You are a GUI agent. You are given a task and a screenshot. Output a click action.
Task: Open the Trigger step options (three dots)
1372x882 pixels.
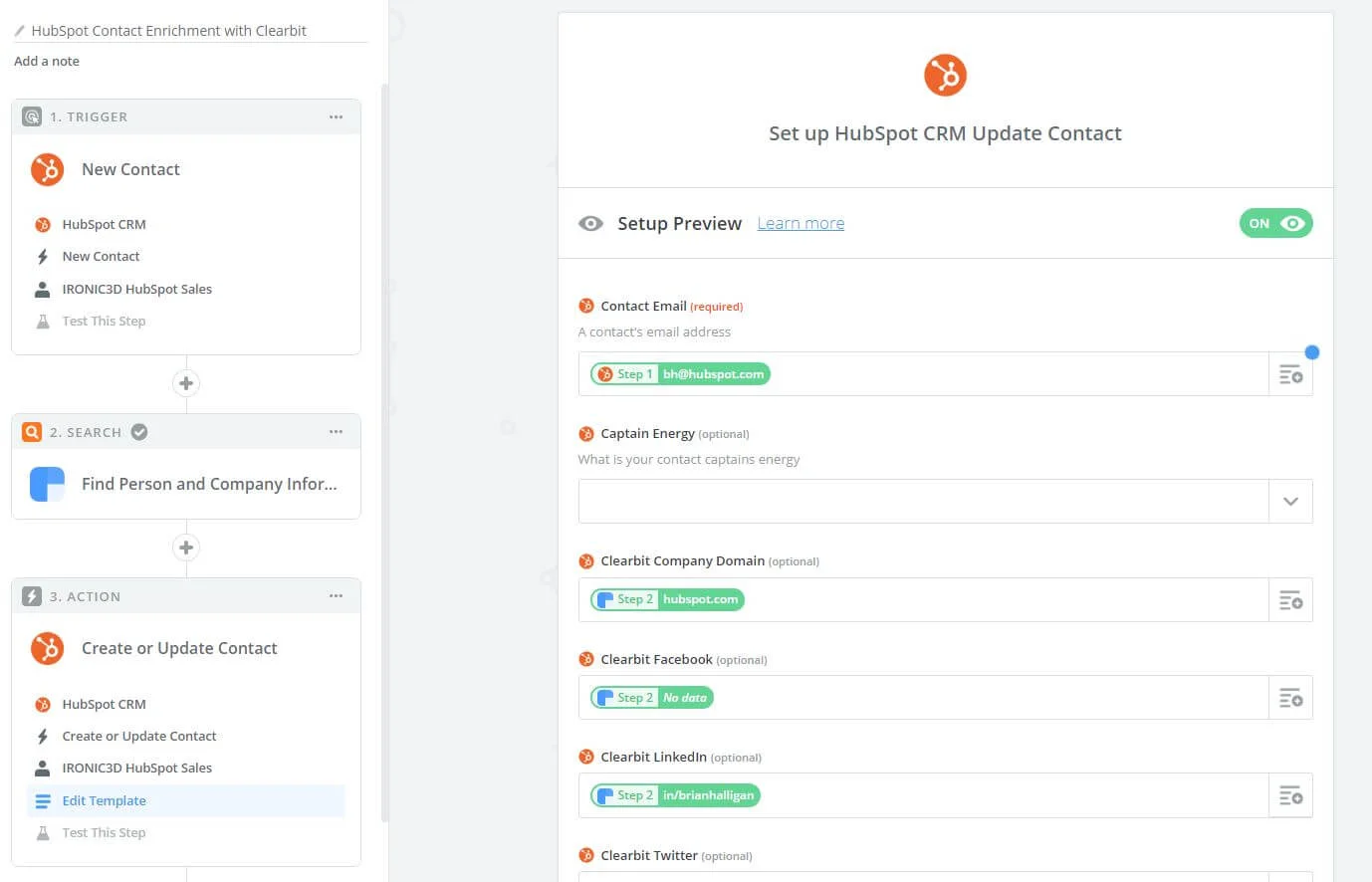point(336,116)
